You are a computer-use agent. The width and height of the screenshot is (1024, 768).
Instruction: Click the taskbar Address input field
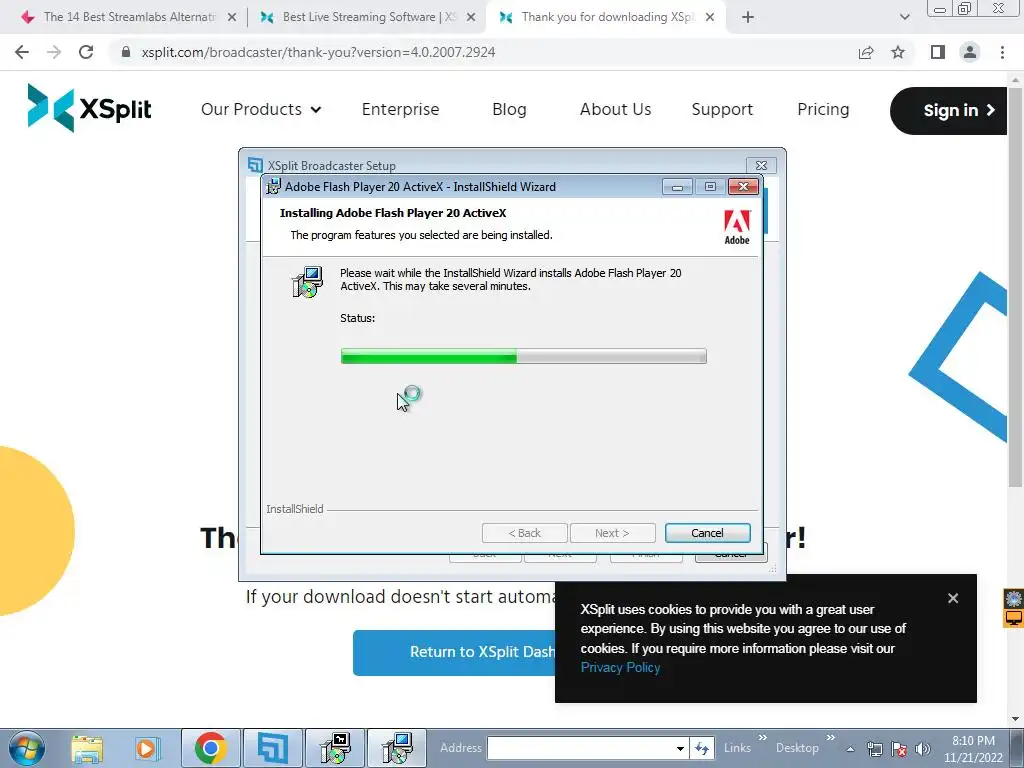coord(581,748)
